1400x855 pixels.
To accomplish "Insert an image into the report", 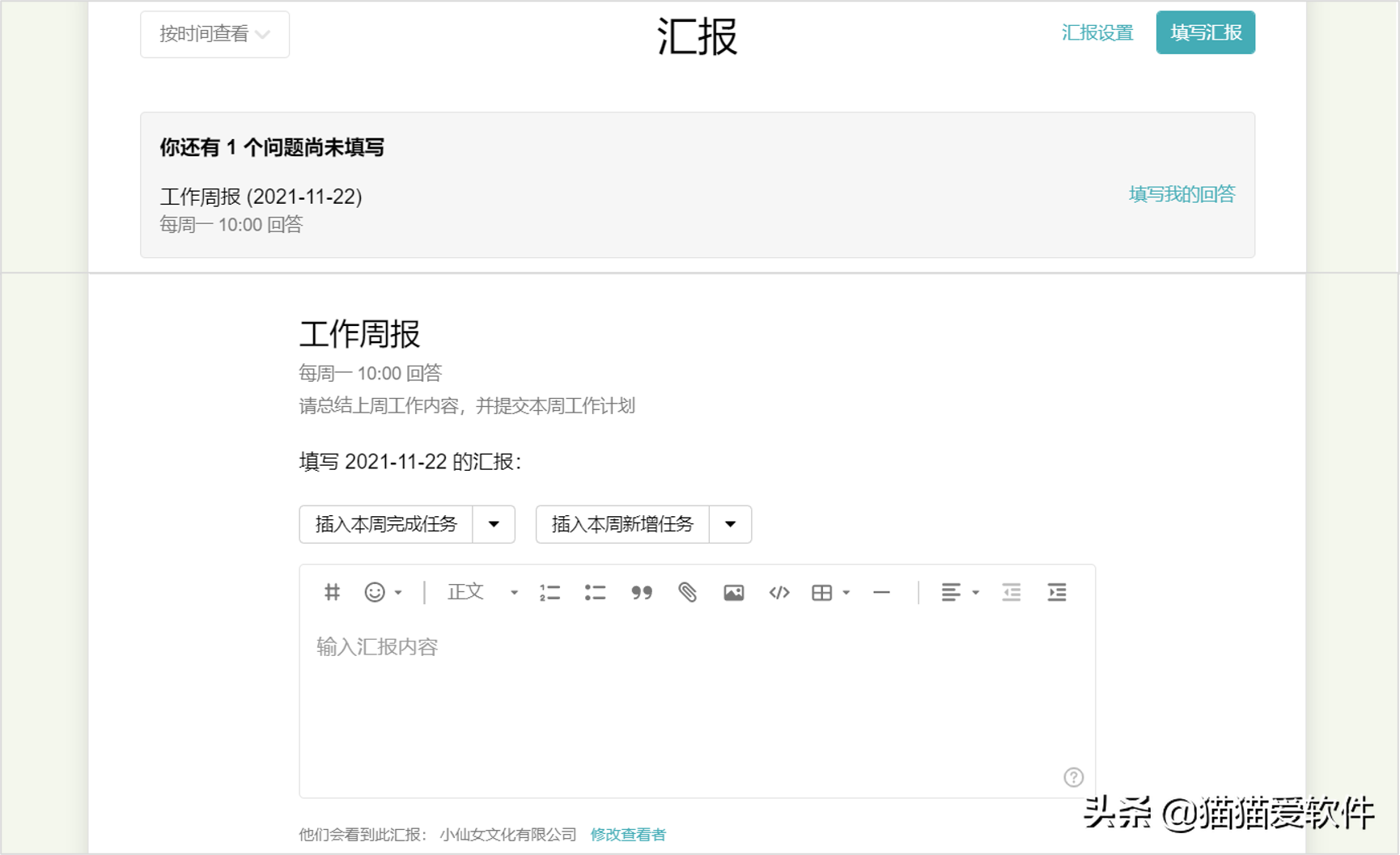I will tap(733, 592).
